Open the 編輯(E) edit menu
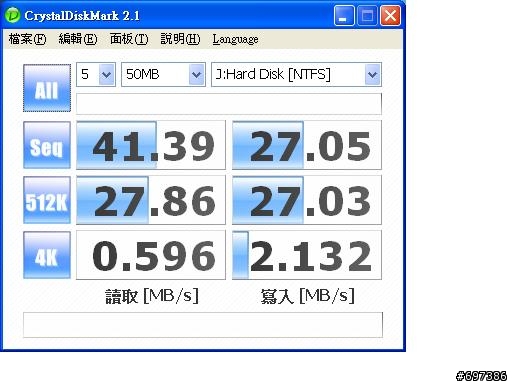The height and width of the screenshot is (384, 512). tap(78, 39)
